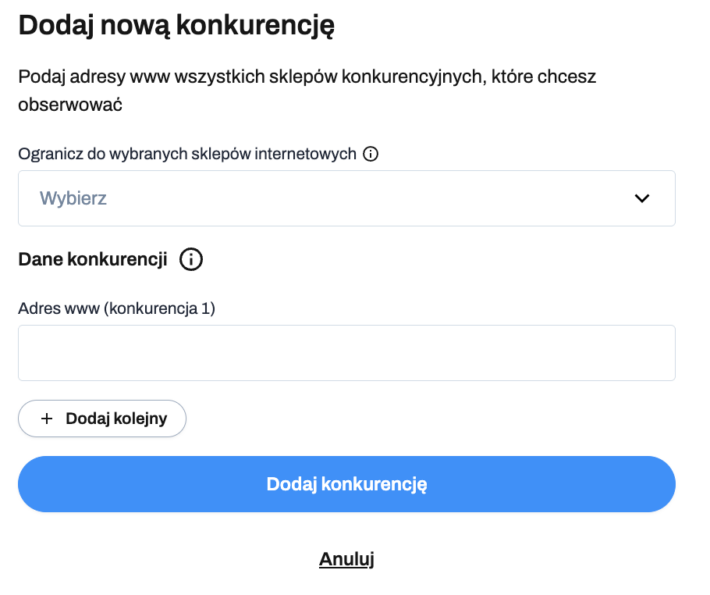
Task: Click the "Adres www (konkurencja 1)" label
Action: 117,308
